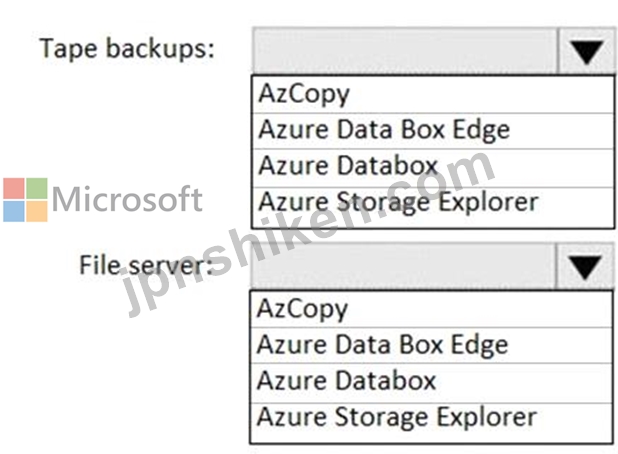The height and width of the screenshot is (454, 618).
Task: Expand the File server dropdown arrow
Action: tap(584, 266)
